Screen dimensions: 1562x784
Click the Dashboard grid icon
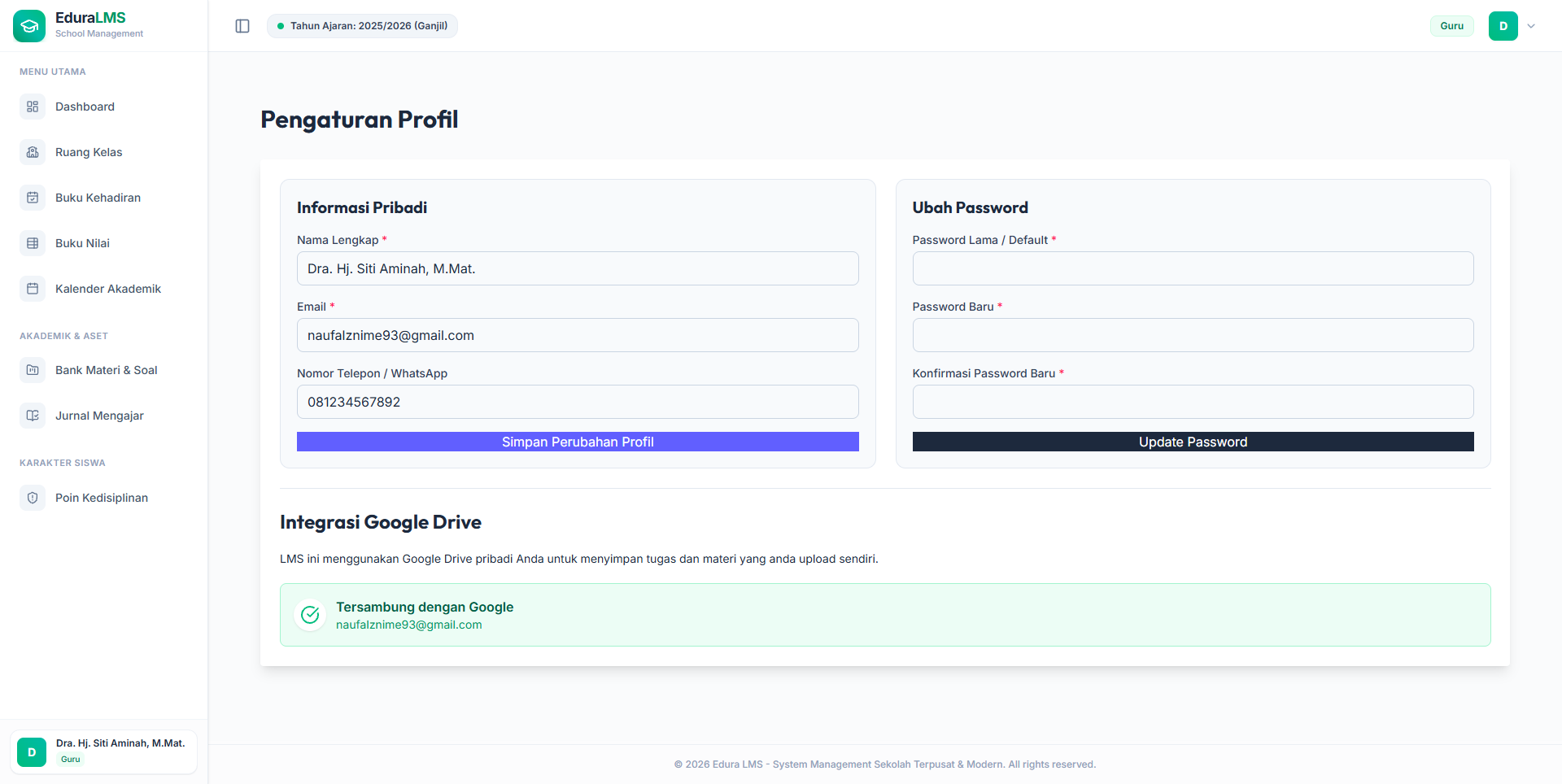[x=33, y=107]
